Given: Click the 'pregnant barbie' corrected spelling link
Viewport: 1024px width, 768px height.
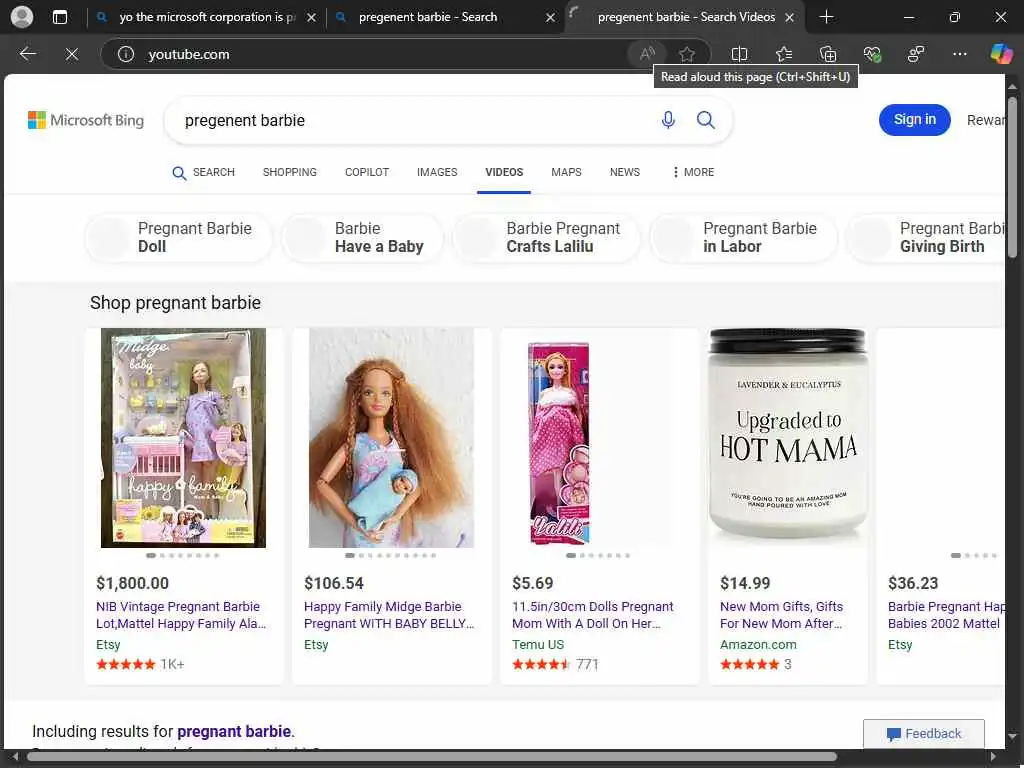Looking at the screenshot, I should click(234, 731).
